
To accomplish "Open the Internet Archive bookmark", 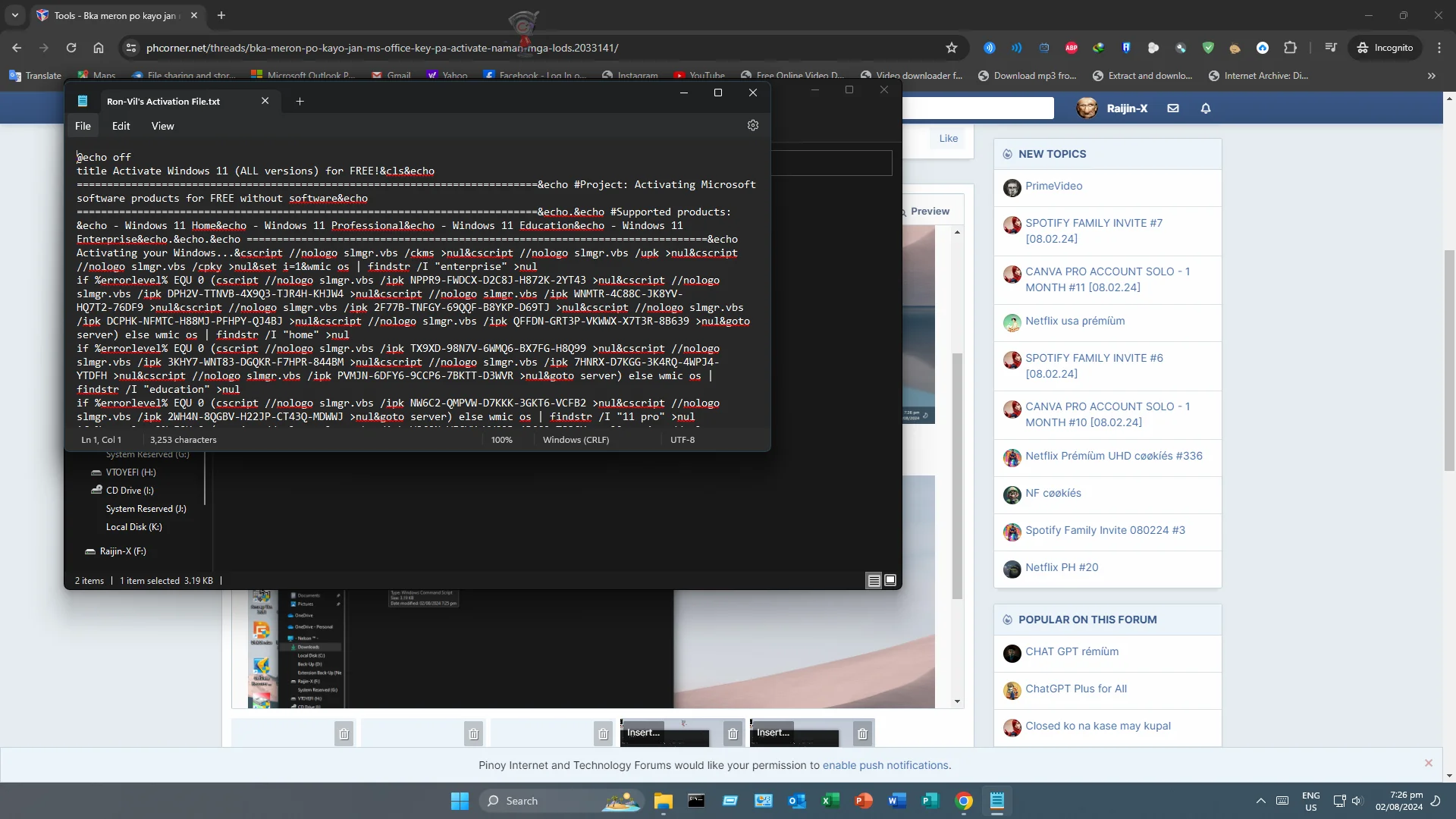I will pos(1257,76).
